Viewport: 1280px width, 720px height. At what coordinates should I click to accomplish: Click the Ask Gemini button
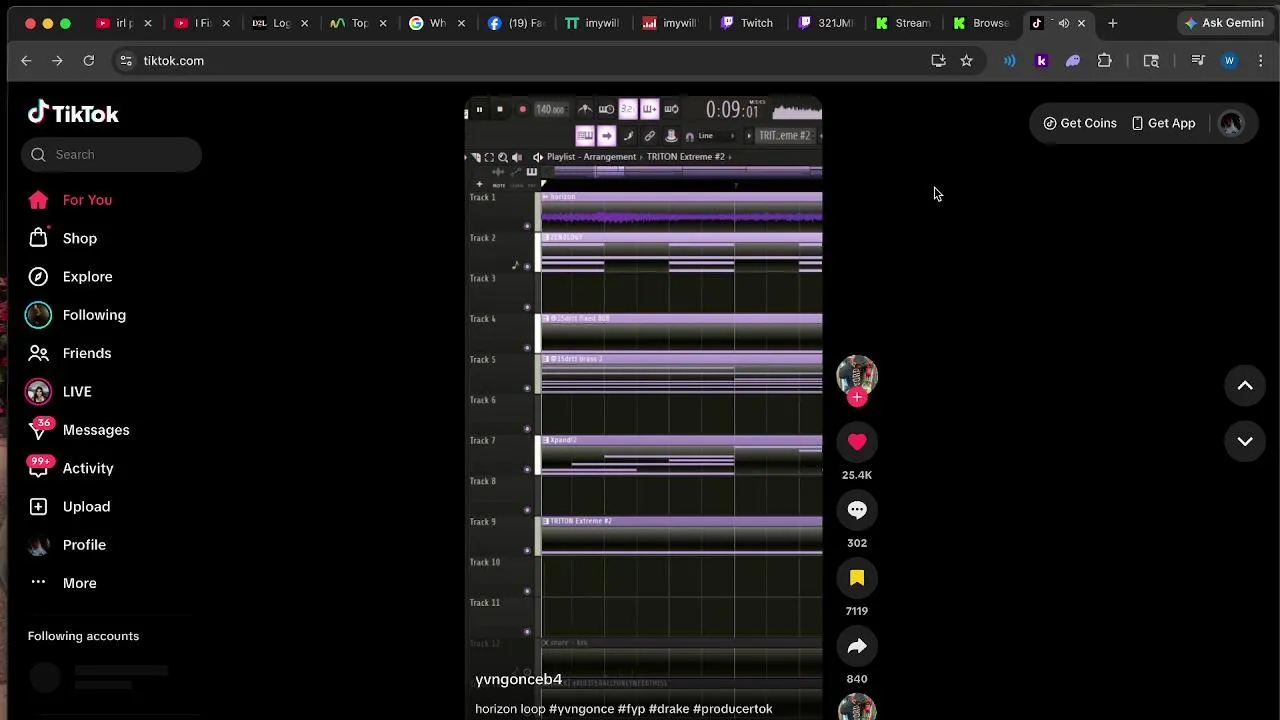pyautogui.click(x=1223, y=23)
